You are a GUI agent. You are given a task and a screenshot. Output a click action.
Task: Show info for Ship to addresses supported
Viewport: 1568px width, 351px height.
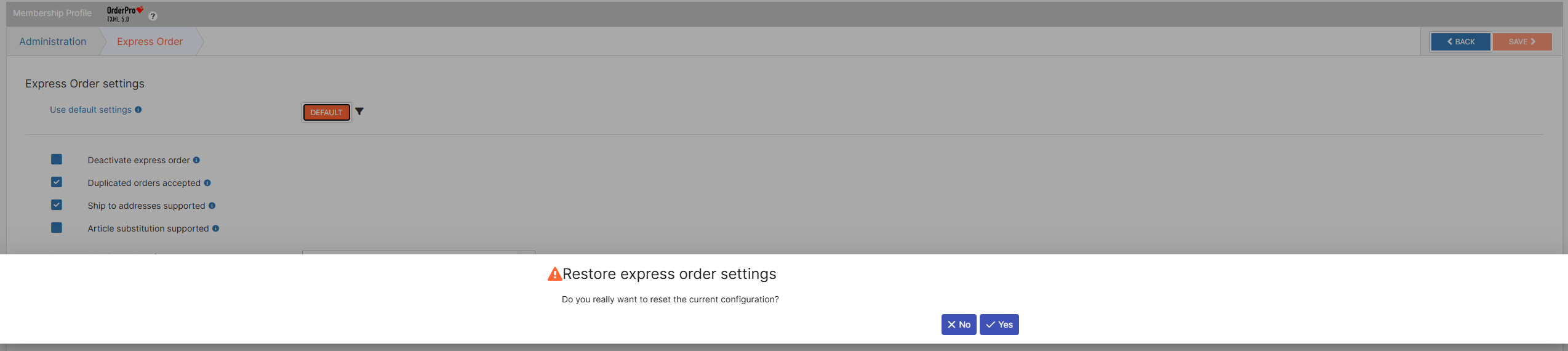[x=212, y=206]
